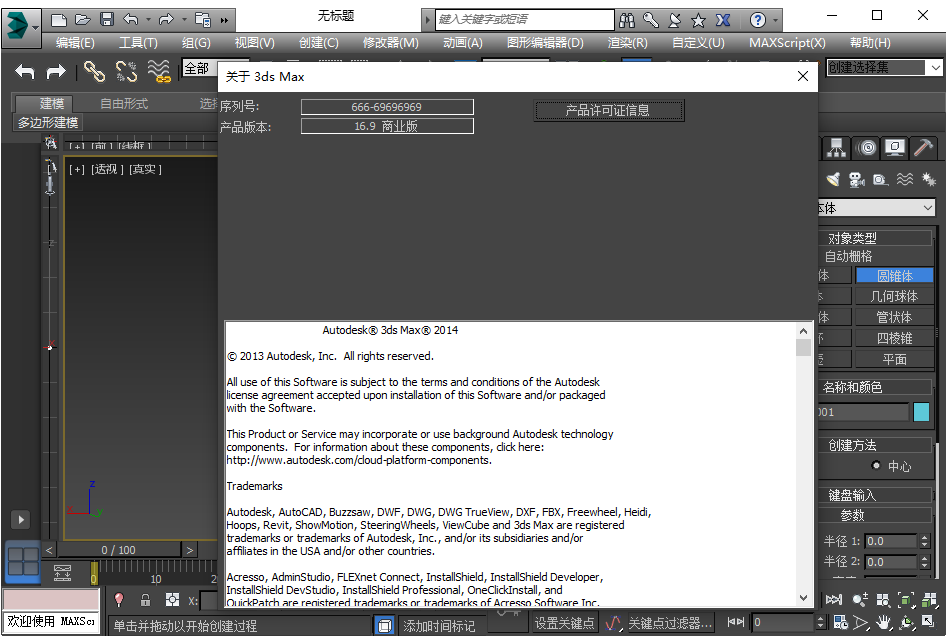Open the Display command panel tab
Image resolution: width=947 pixels, height=637 pixels.
894,148
